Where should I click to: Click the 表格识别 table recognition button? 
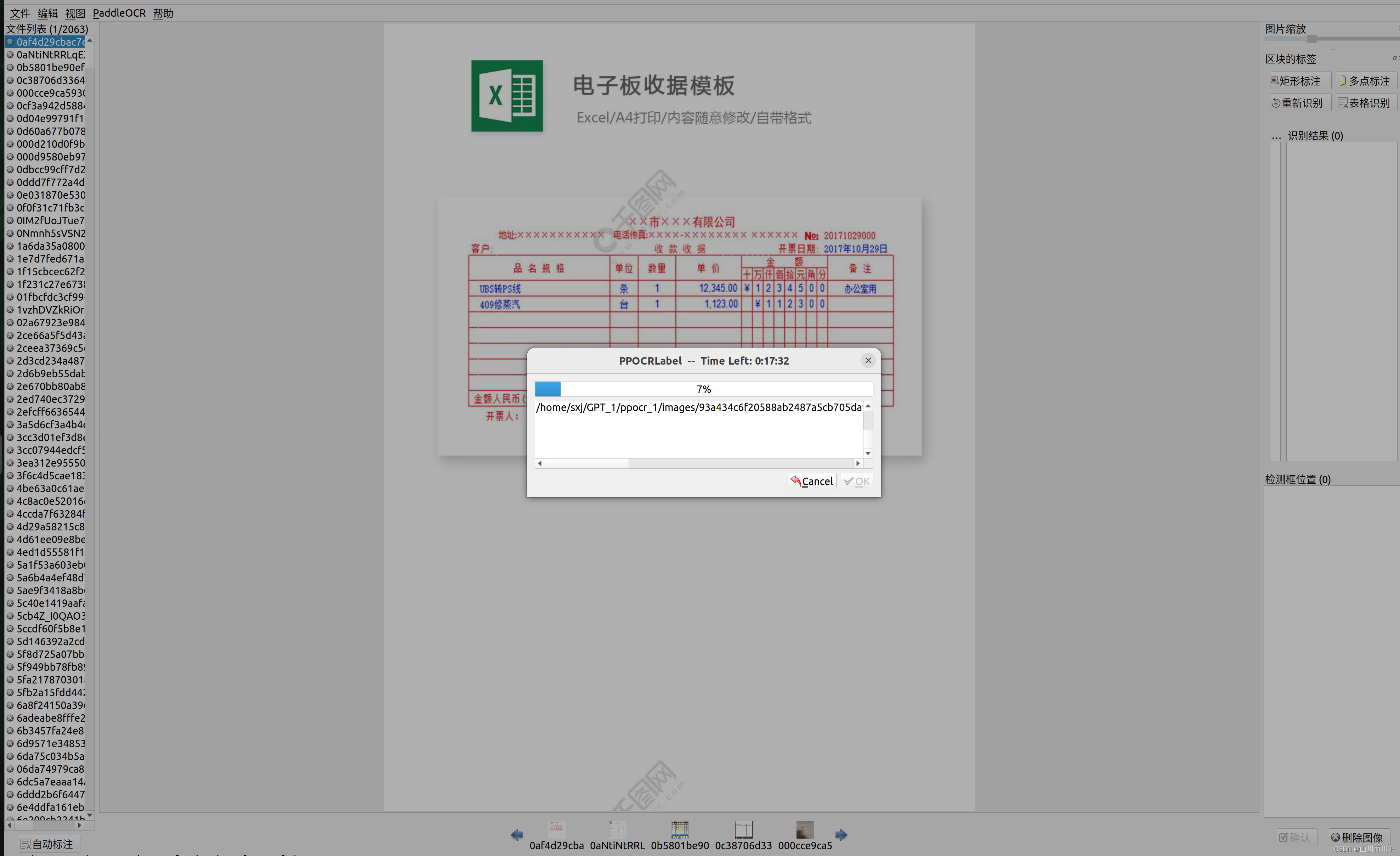tap(1365, 103)
